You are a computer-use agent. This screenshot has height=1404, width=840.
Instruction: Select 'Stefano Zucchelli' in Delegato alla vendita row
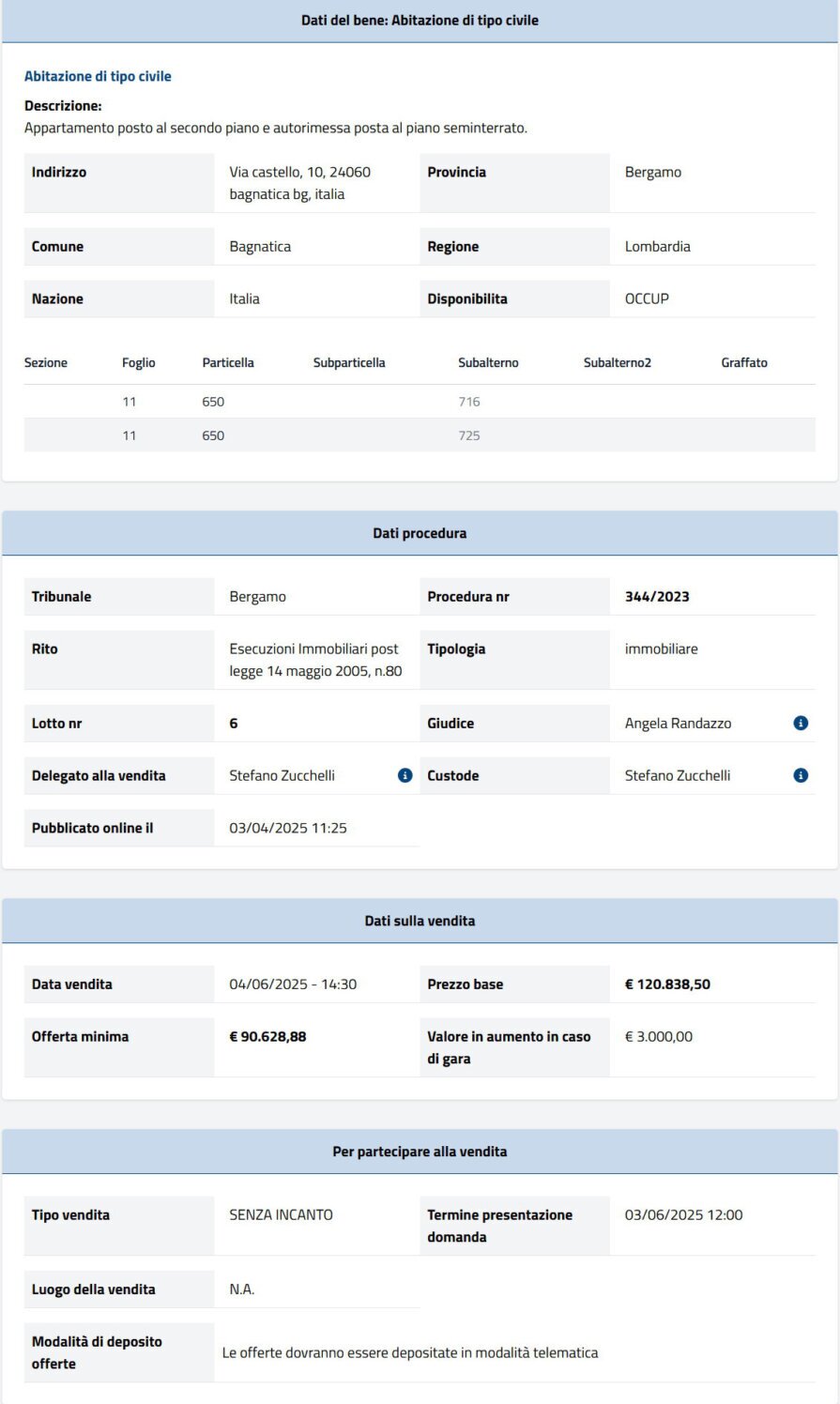point(283,776)
